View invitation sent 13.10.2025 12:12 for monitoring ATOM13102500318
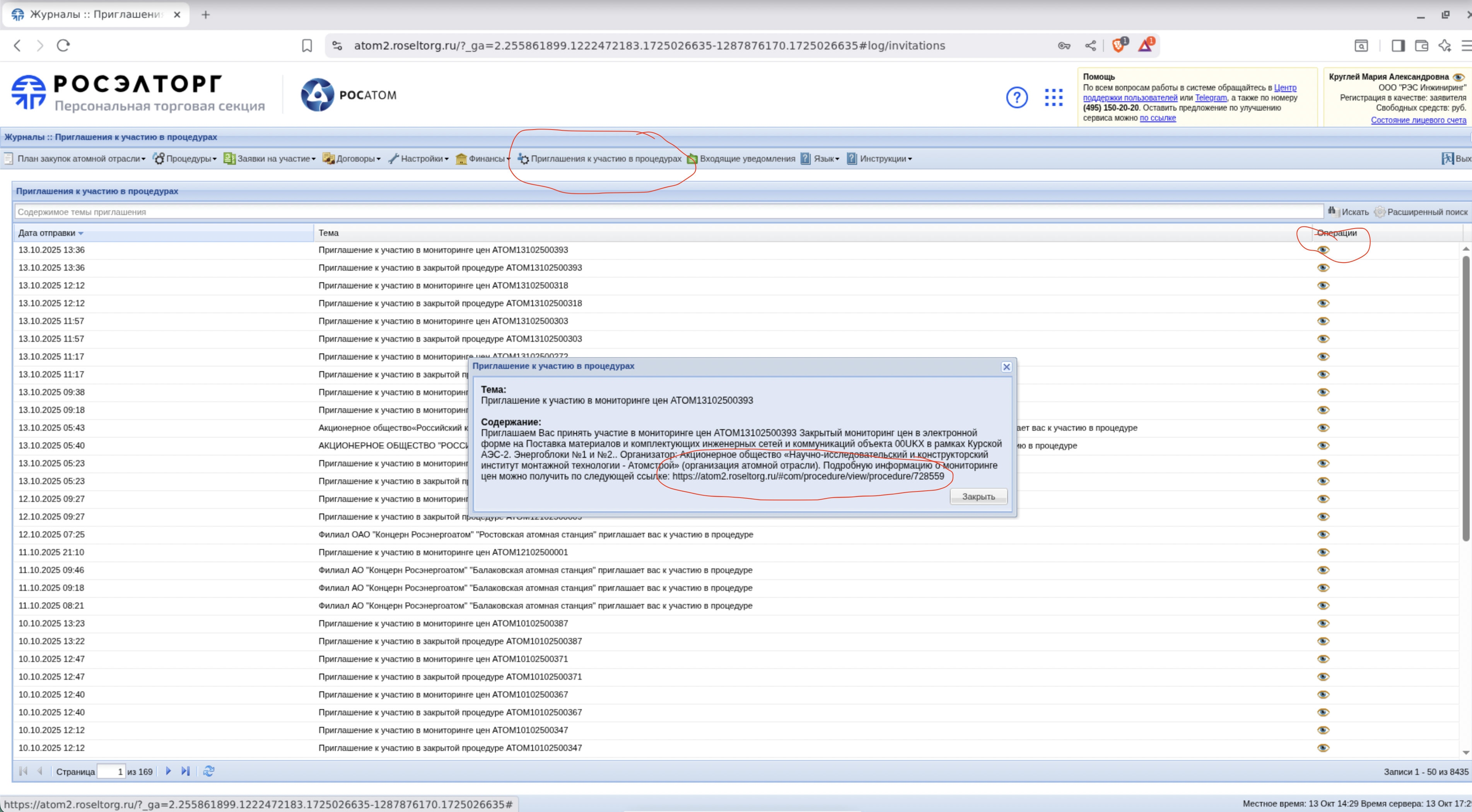Viewport: 1472px width, 812px height. (1323, 285)
